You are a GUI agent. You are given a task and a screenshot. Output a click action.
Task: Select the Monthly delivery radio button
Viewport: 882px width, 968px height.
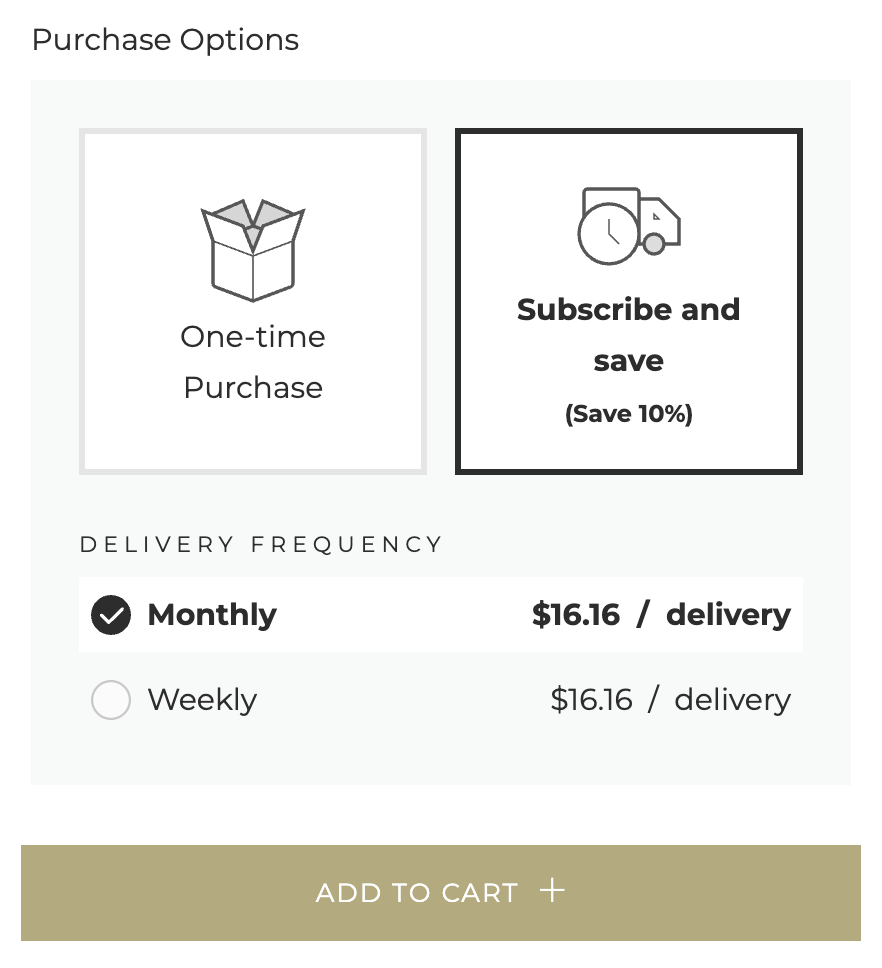point(111,615)
